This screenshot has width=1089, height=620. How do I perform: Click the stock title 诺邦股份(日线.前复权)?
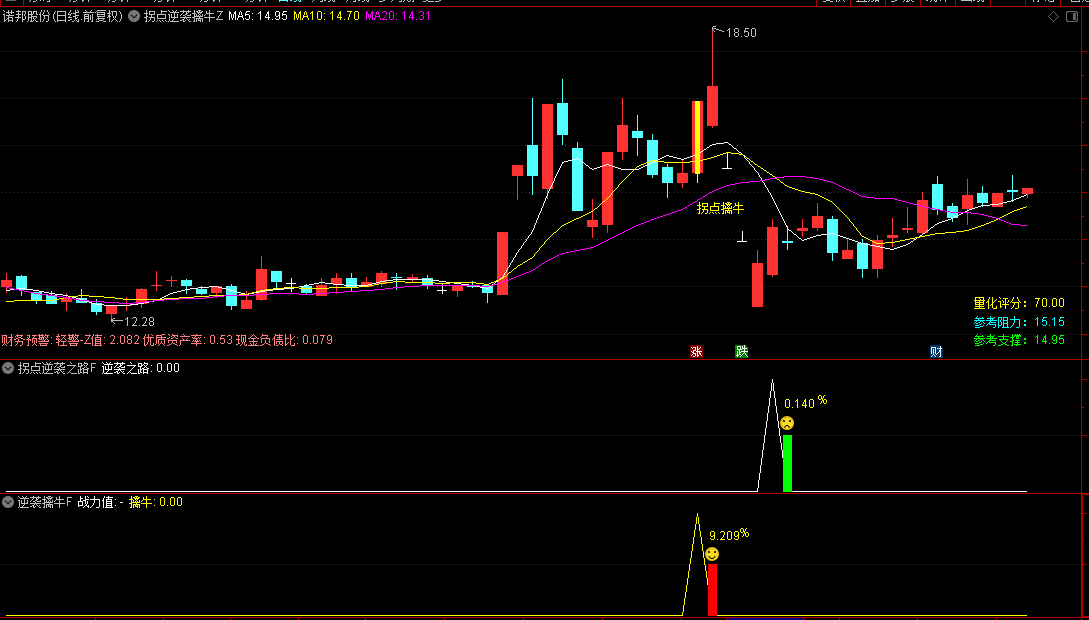pos(63,16)
